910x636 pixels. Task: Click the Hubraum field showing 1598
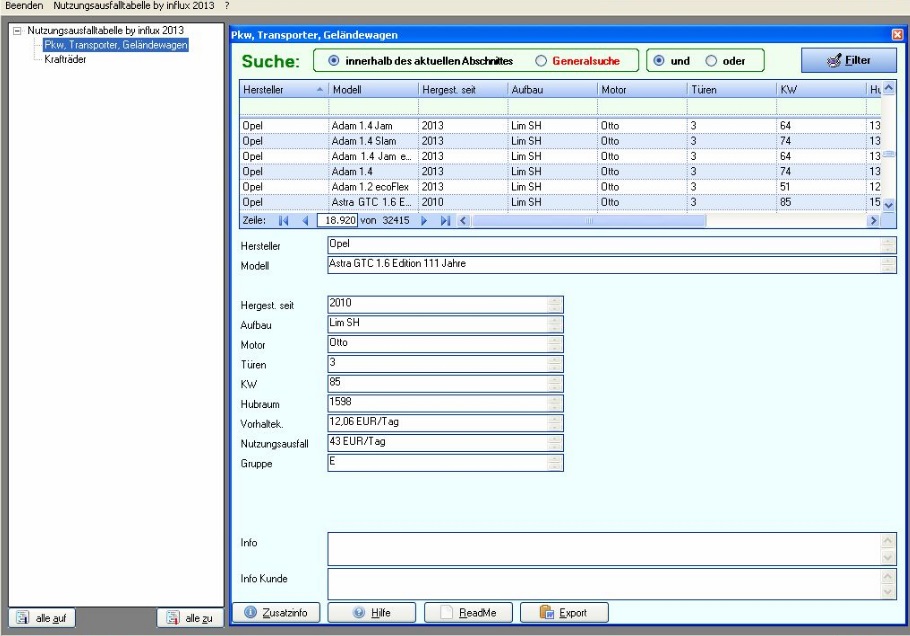445,403
